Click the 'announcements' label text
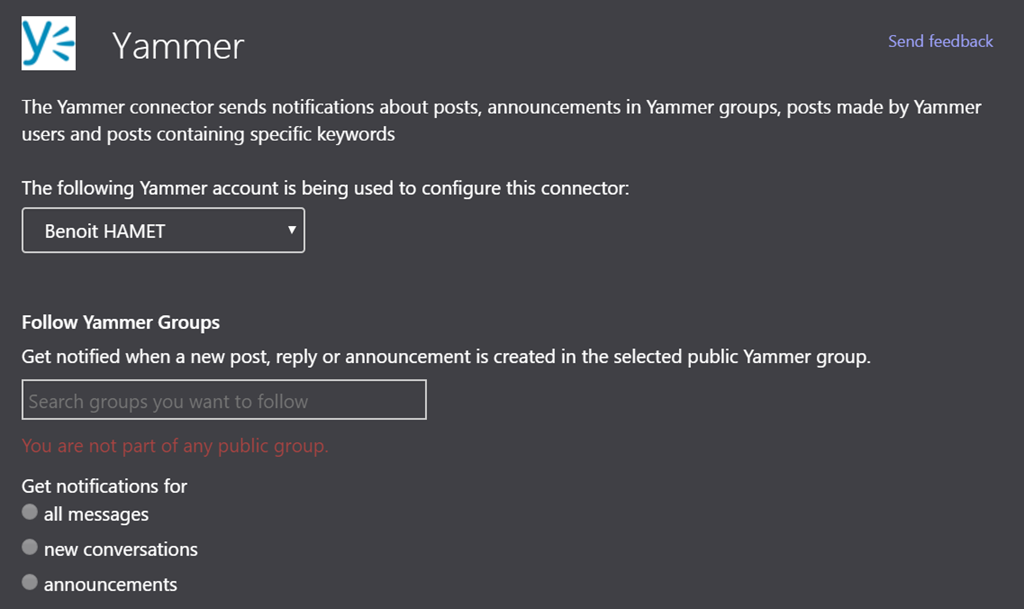 pyautogui.click(x=110, y=584)
